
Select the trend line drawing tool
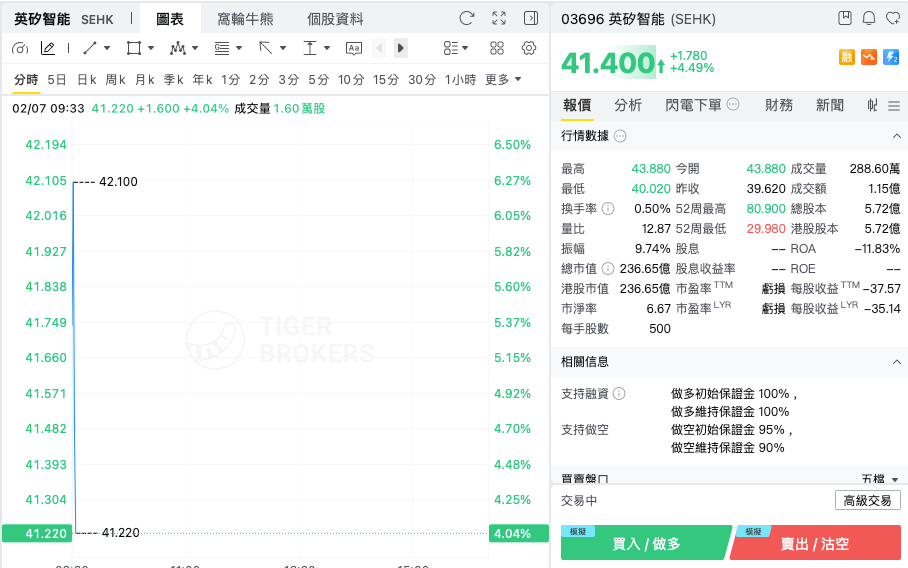point(90,48)
